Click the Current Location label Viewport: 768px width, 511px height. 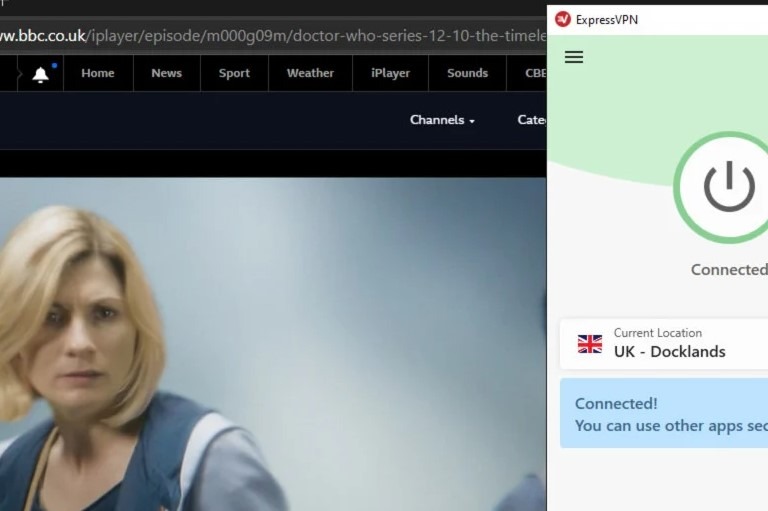point(657,333)
